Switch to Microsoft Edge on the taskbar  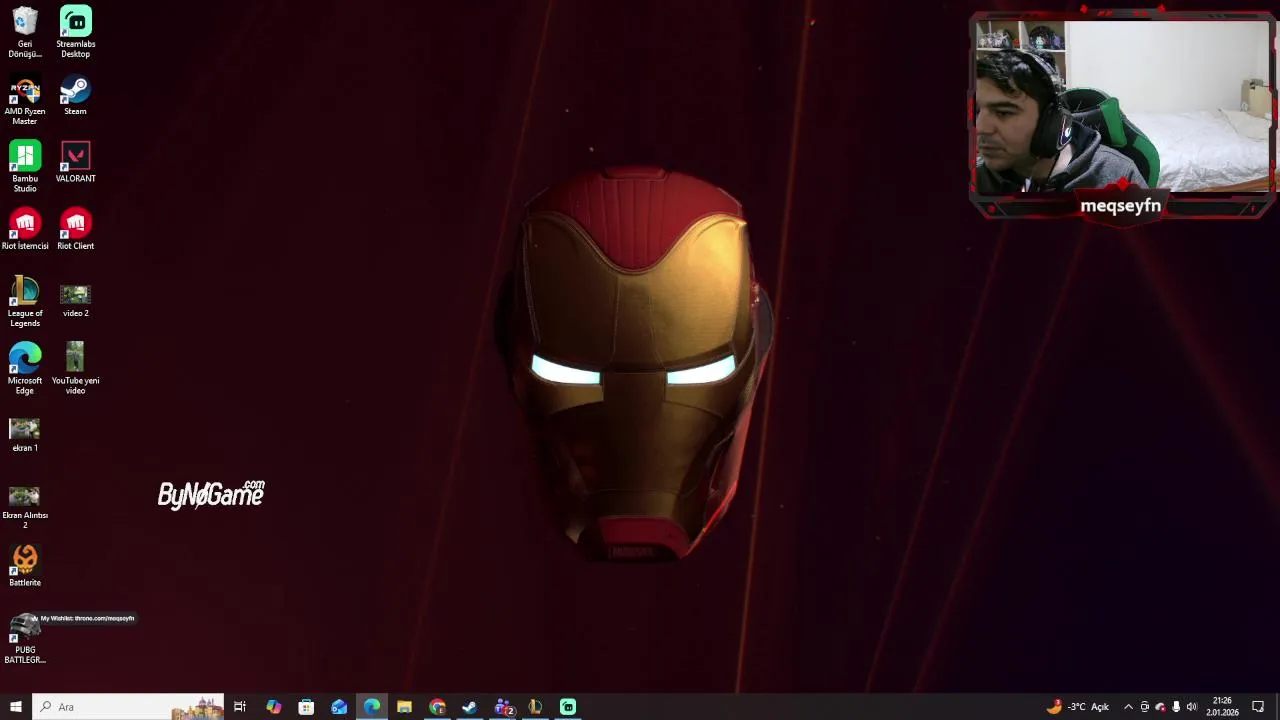[x=372, y=707]
